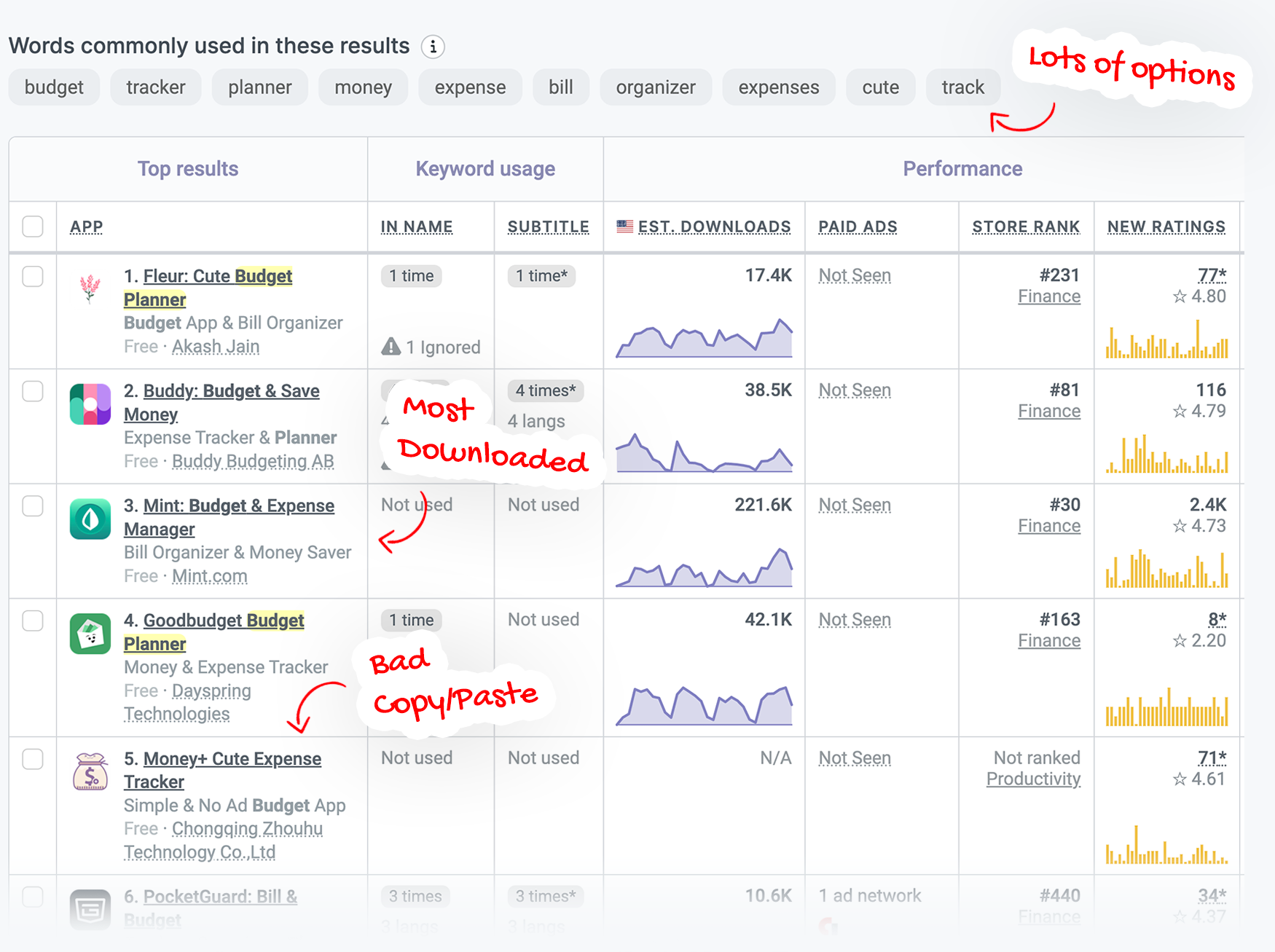Select the 'expense' keyword chip
Image resolution: width=1275 pixels, height=952 pixels.
click(x=470, y=87)
